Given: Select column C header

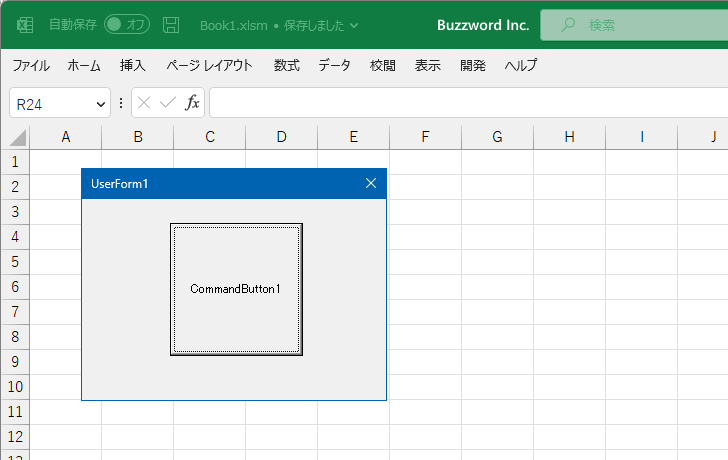Looking at the screenshot, I should click(209, 137).
